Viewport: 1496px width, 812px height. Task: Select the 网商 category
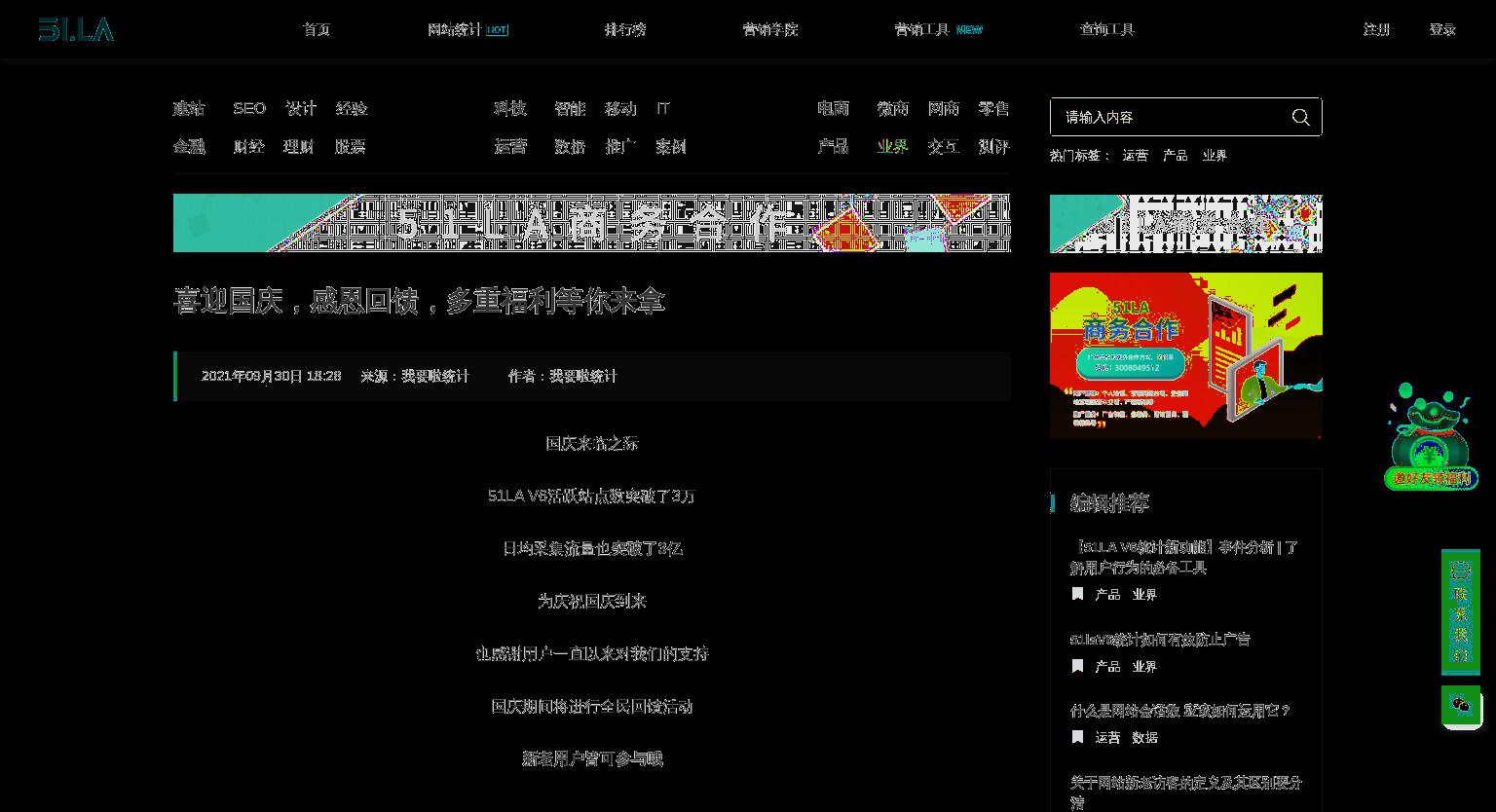(944, 108)
